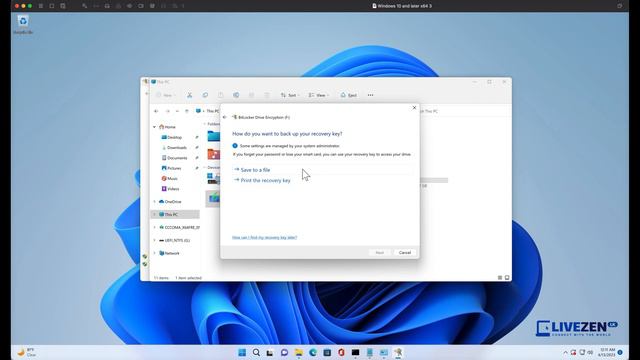Open the View dropdown in Explorer
The image size is (640, 360).
(x=318, y=95)
